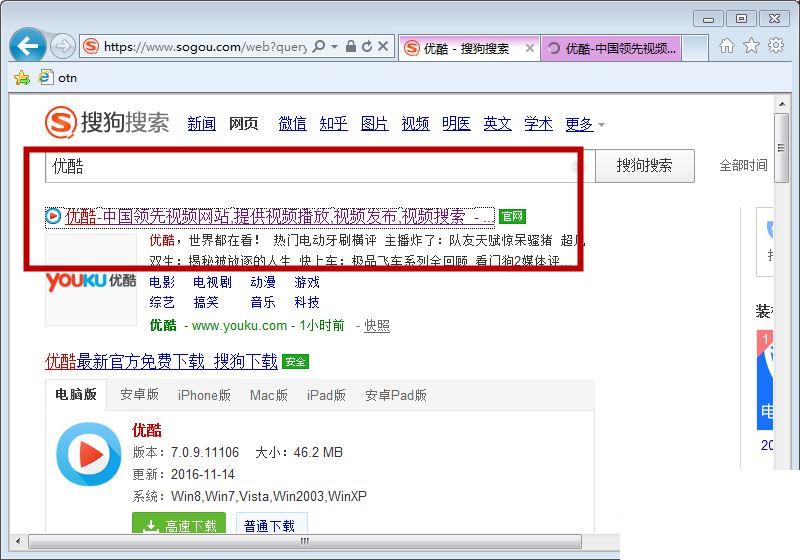Screen dimensions: 800x560
Task: Click the green 高速下载 button
Action: point(179,526)
